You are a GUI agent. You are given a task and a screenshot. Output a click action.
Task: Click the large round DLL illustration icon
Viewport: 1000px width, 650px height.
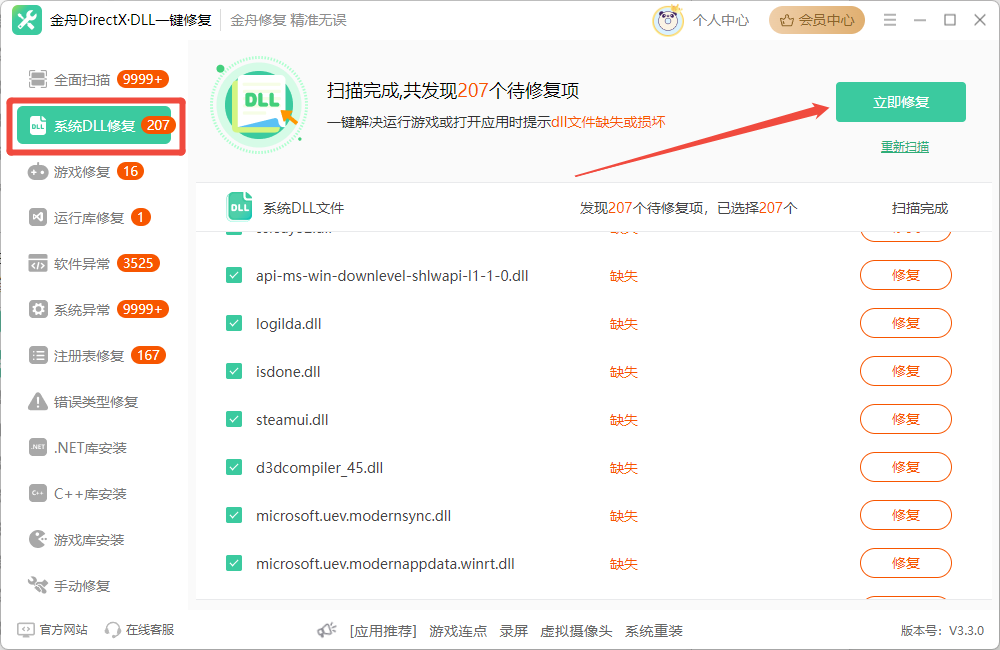pos(259,104)
